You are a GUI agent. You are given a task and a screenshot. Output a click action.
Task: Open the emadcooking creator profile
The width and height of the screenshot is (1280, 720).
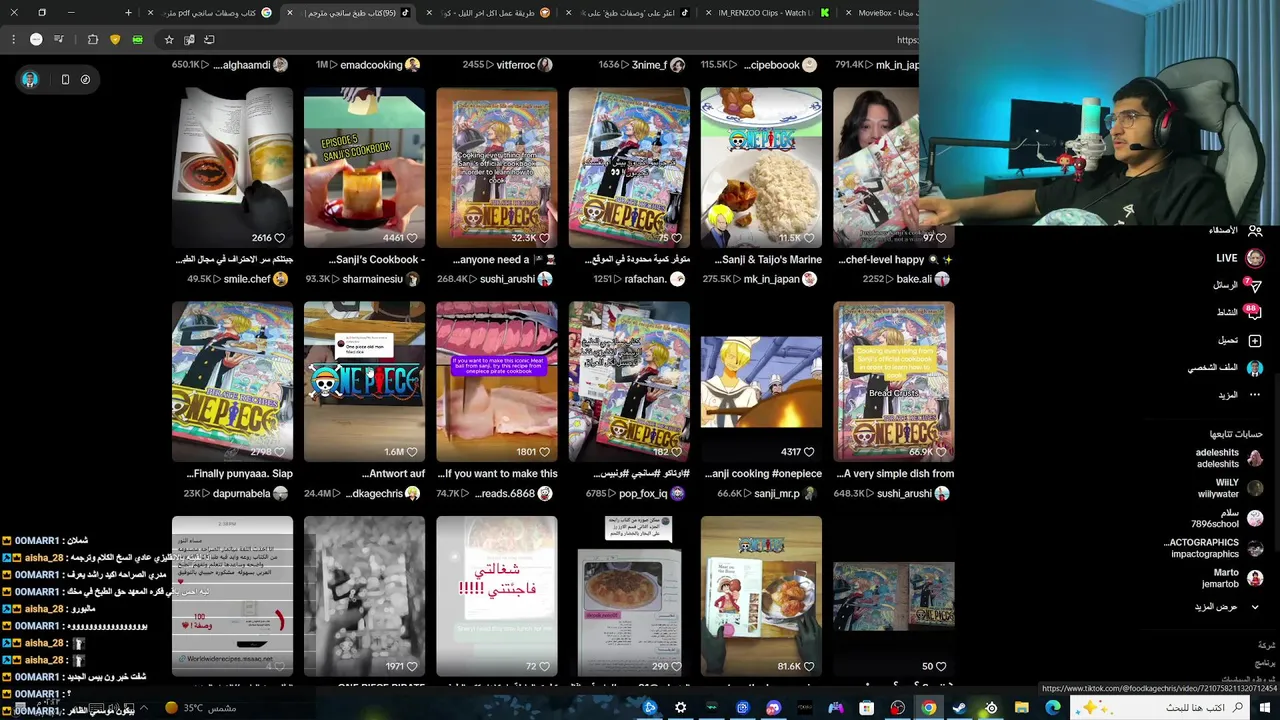click(380, 65)
